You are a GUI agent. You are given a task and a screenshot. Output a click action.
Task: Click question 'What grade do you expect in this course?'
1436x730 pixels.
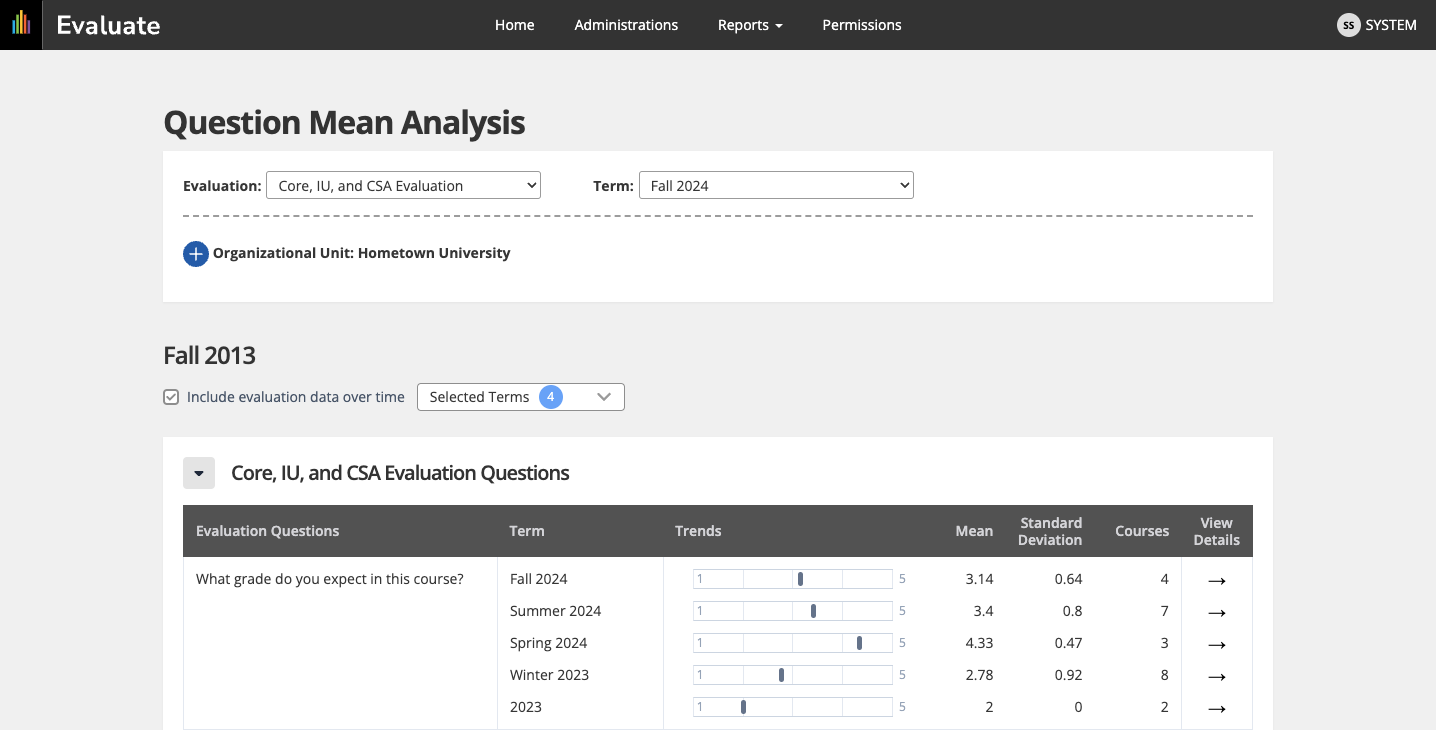330,579
